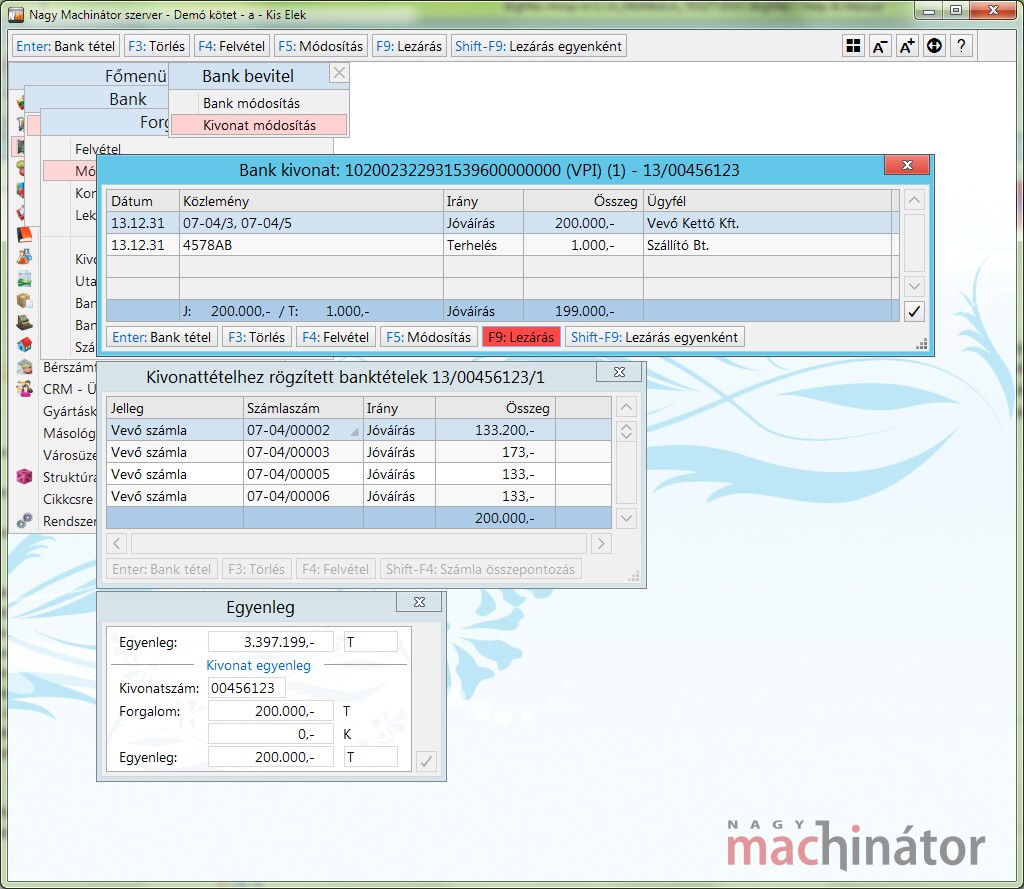Image resolution: width=1024 pixels, height=889 pixels.
Task: Select Bank módosítás menu entry
Action: click(x=251, y=103)
